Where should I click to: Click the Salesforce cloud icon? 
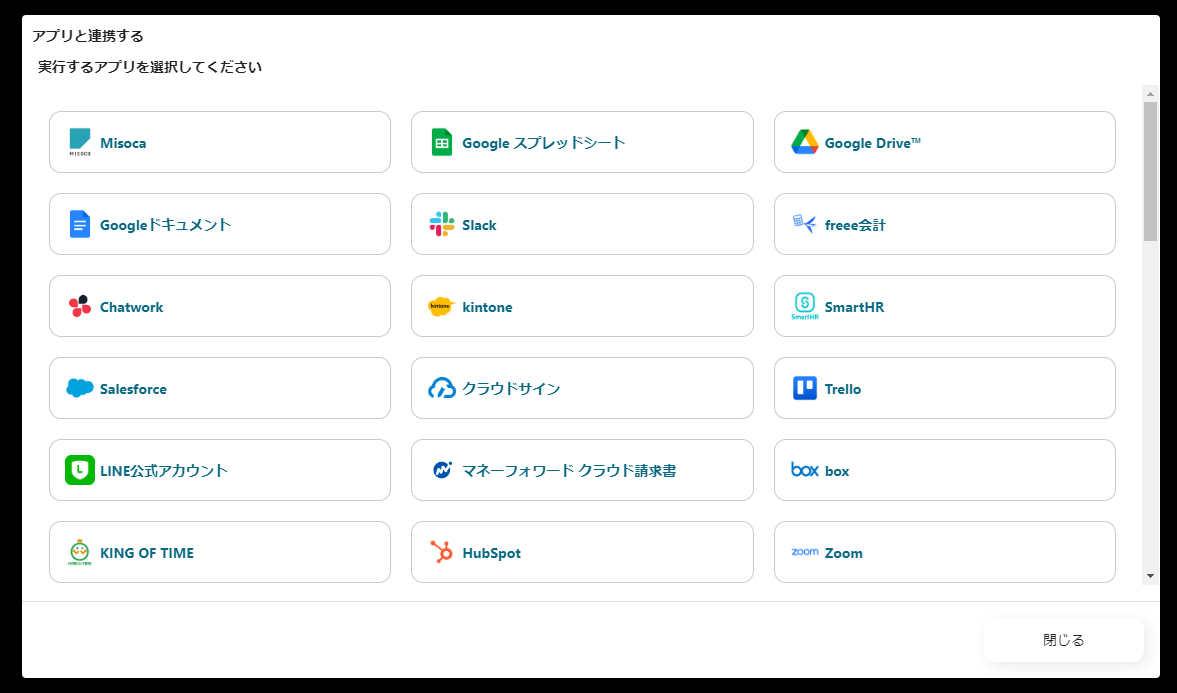(80, 388)
